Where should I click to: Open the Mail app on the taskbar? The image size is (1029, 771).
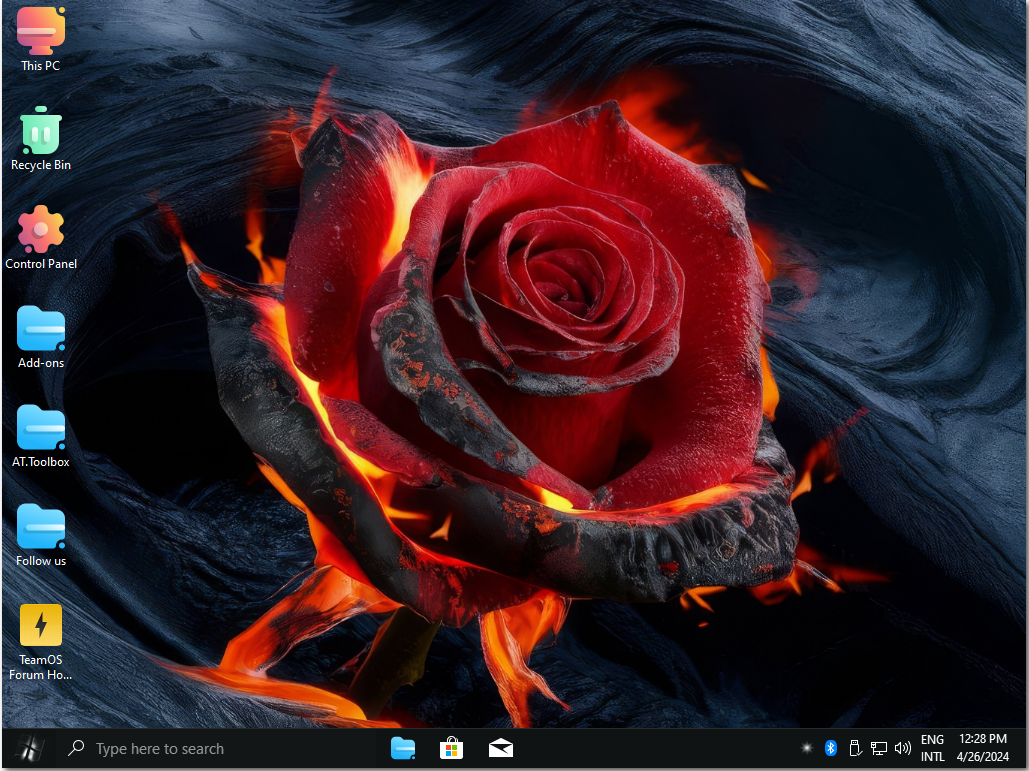point(501,748)
